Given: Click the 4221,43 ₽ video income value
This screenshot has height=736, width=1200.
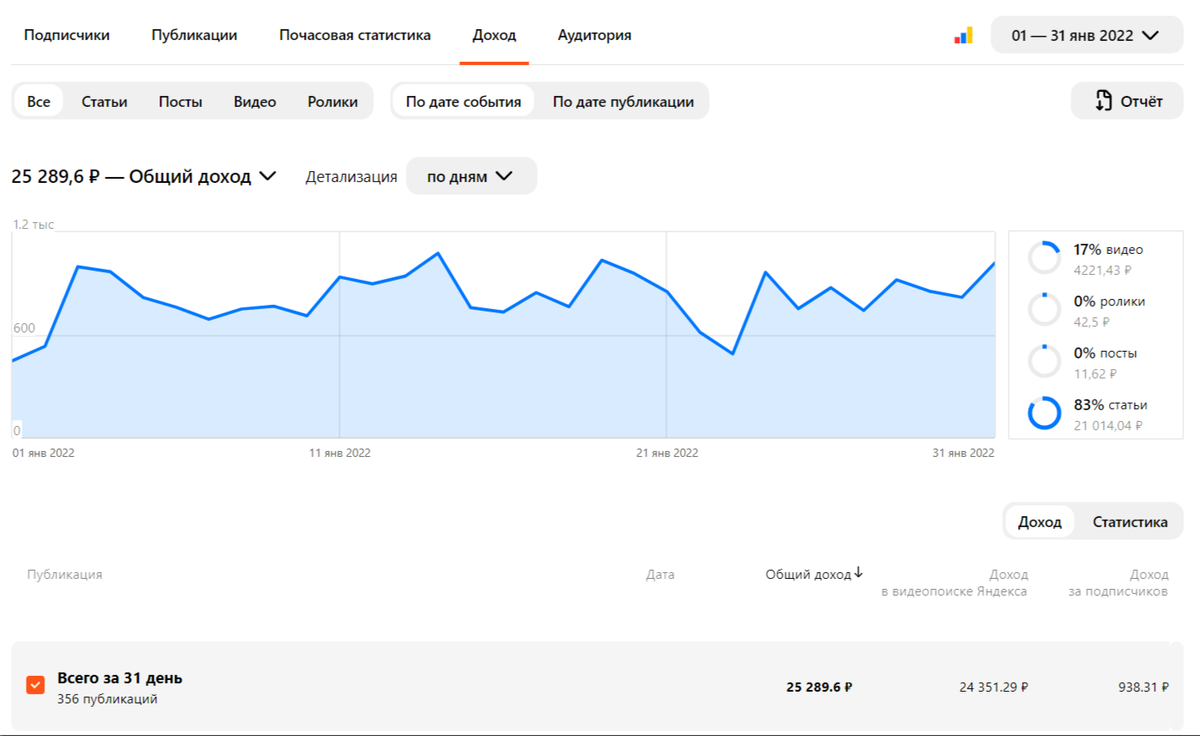Looking at the screenshot, I should [1102, 270].
